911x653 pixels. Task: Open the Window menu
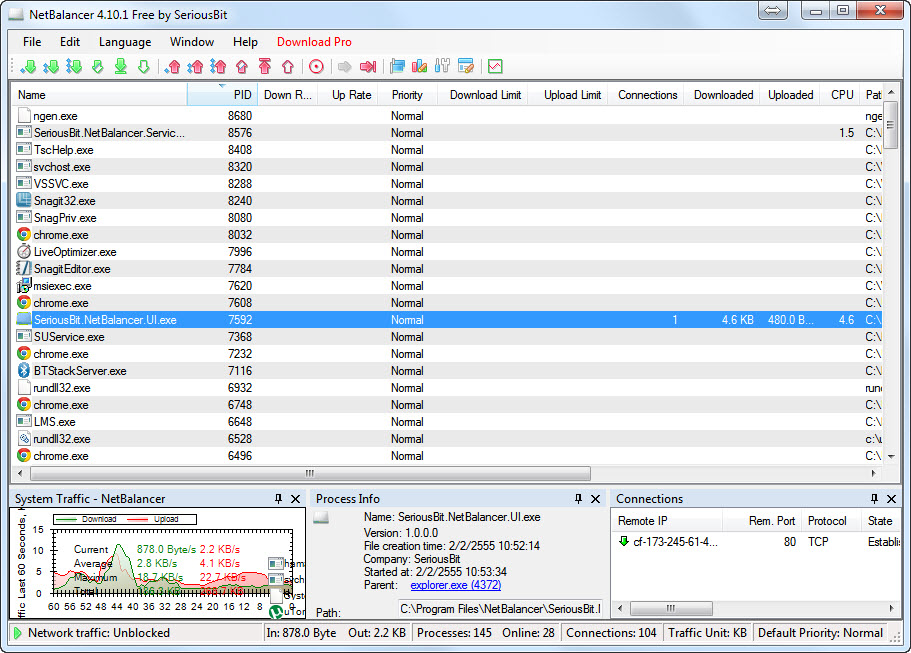coord(192,42)
